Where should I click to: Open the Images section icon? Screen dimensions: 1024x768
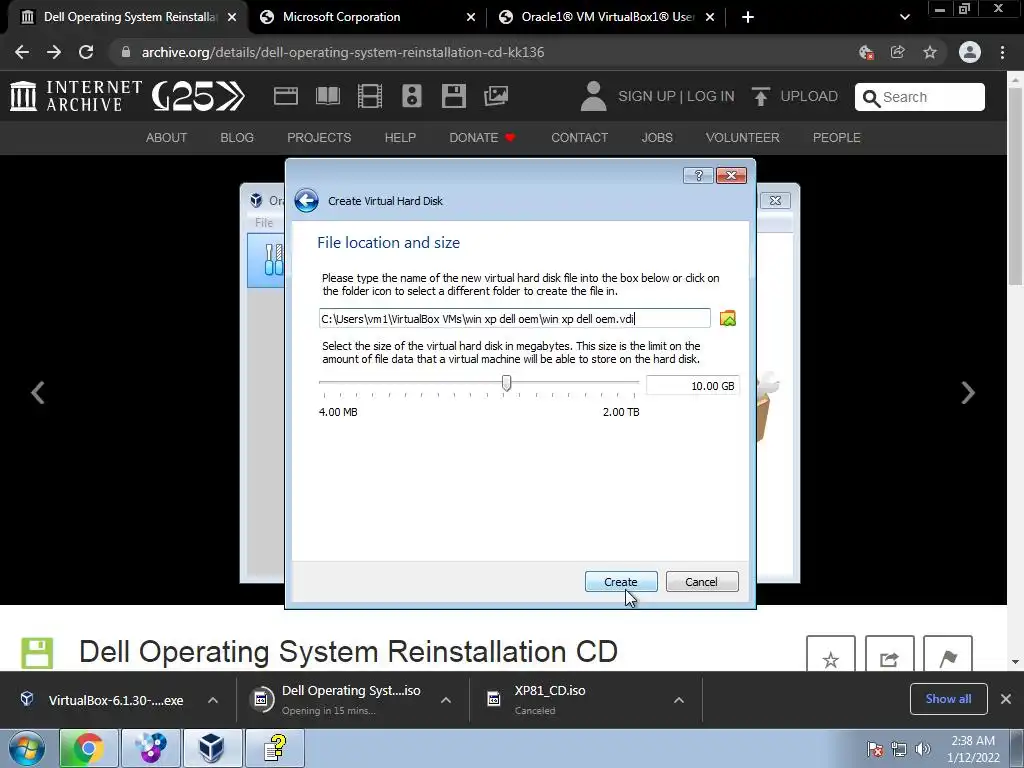496,96
